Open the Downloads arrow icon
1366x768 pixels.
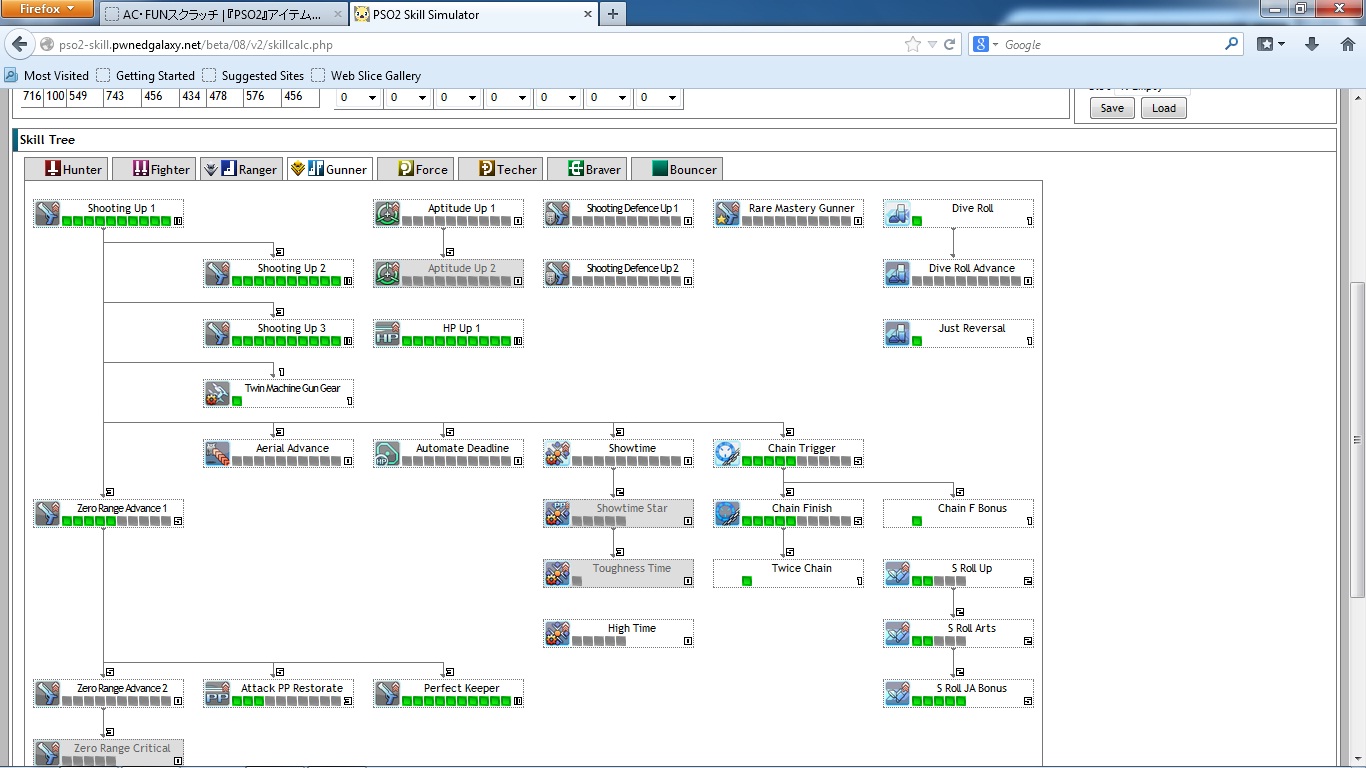[1312, 44]
